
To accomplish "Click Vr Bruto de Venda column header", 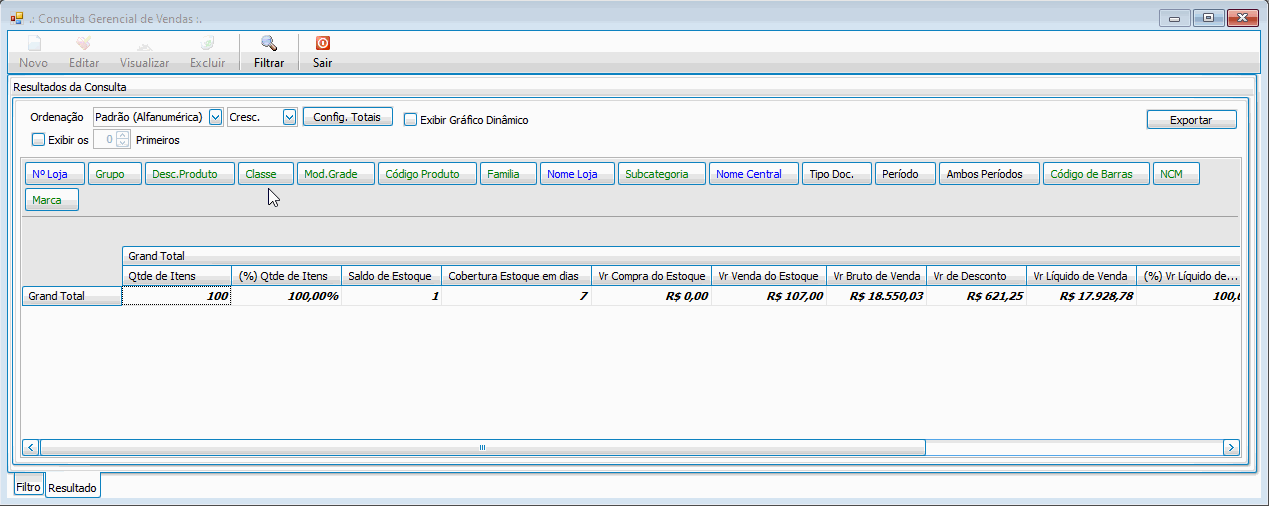I will tap(877, 276).
